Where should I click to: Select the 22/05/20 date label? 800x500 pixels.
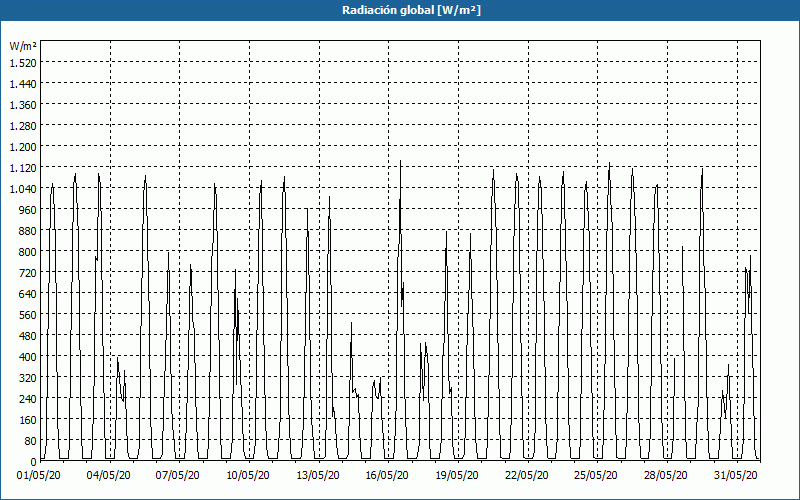527,476
